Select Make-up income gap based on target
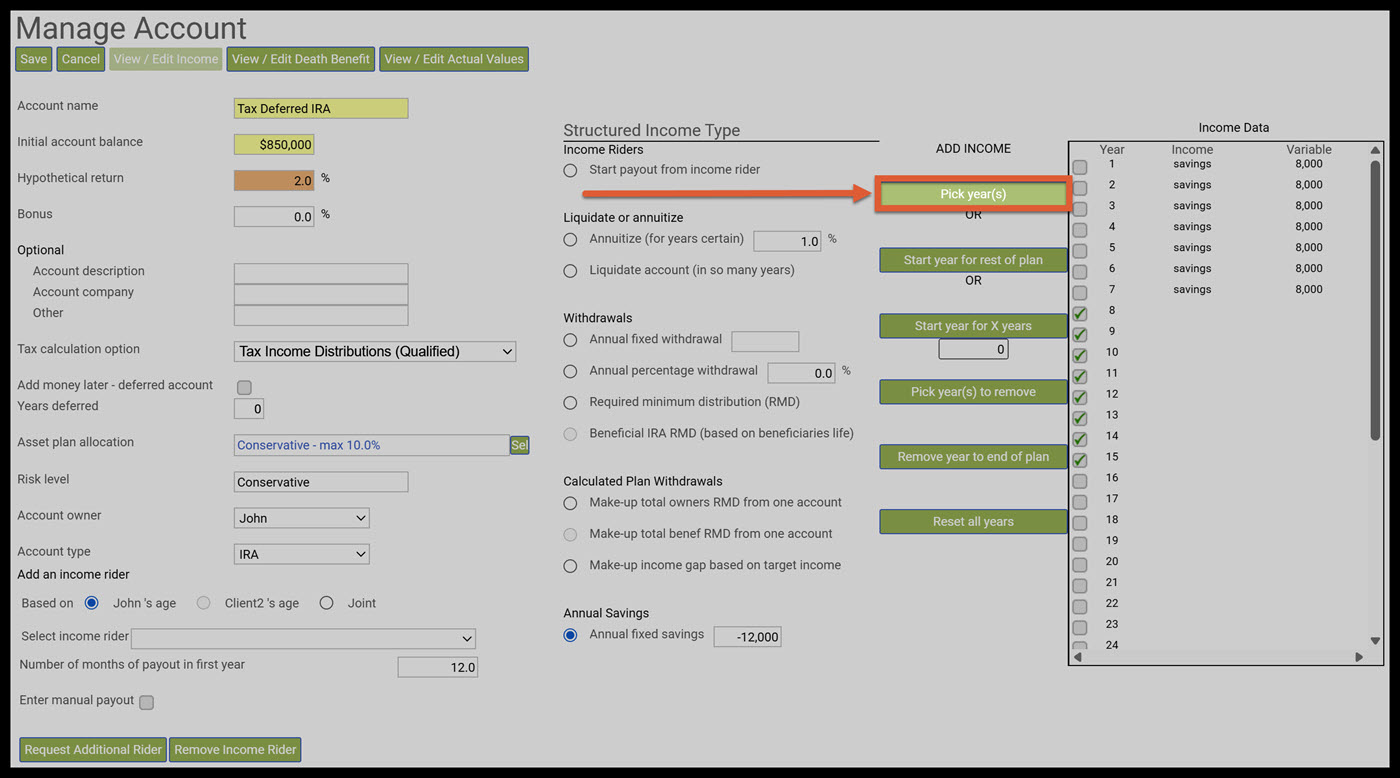 570,566
